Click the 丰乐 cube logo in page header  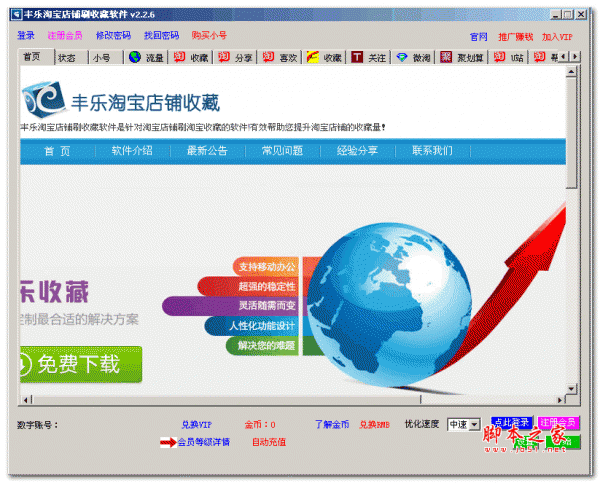(x=43, y=100)
